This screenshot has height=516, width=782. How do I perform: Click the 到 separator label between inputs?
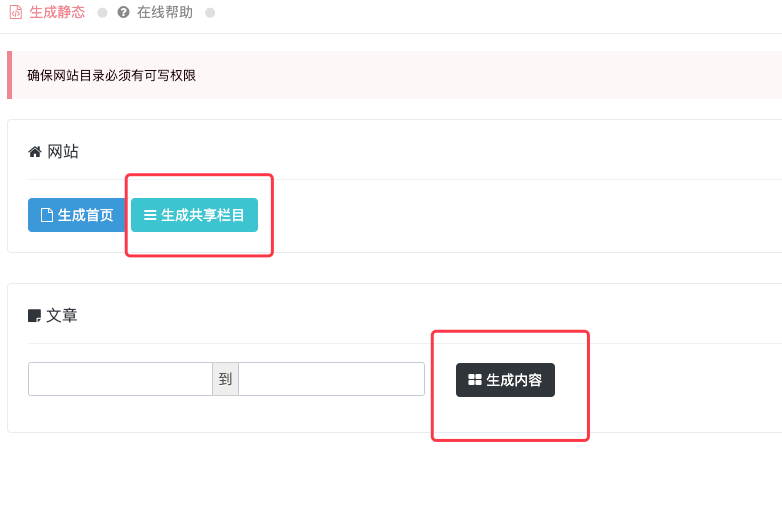coord(225,379)
